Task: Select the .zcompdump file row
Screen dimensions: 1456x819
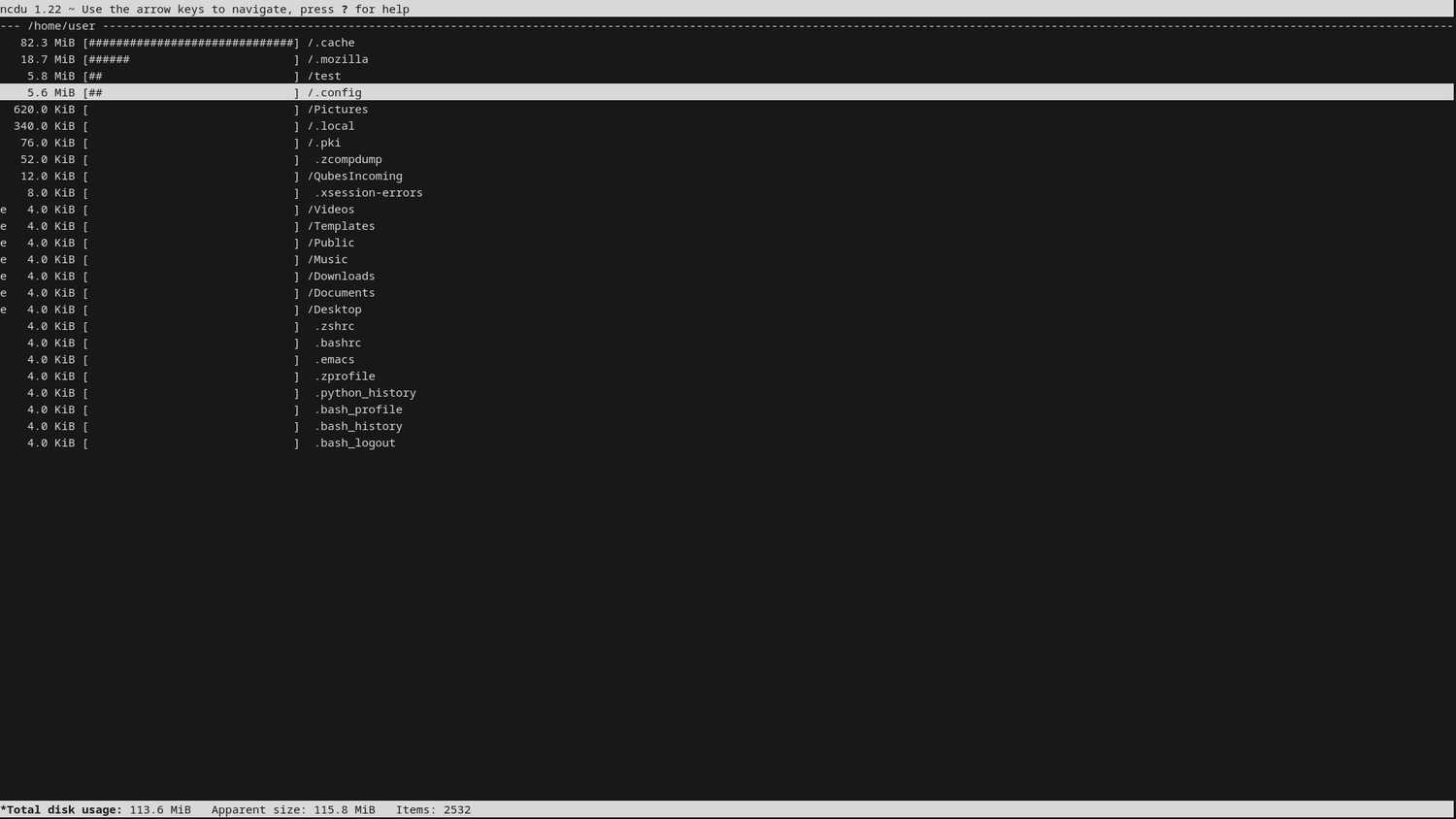Action: pyautogui.click(x=727, y=159)
